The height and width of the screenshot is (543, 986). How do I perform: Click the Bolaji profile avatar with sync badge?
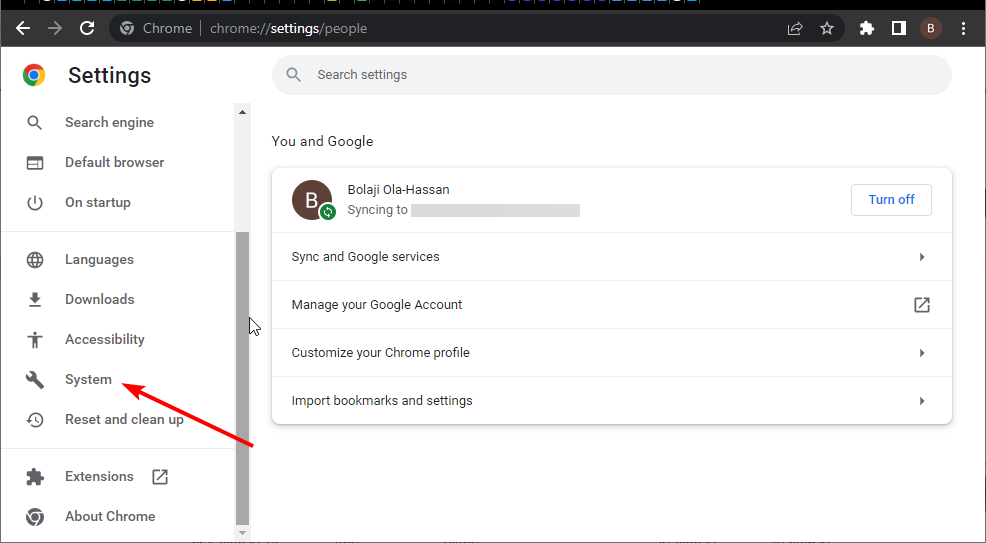(313, 200)
